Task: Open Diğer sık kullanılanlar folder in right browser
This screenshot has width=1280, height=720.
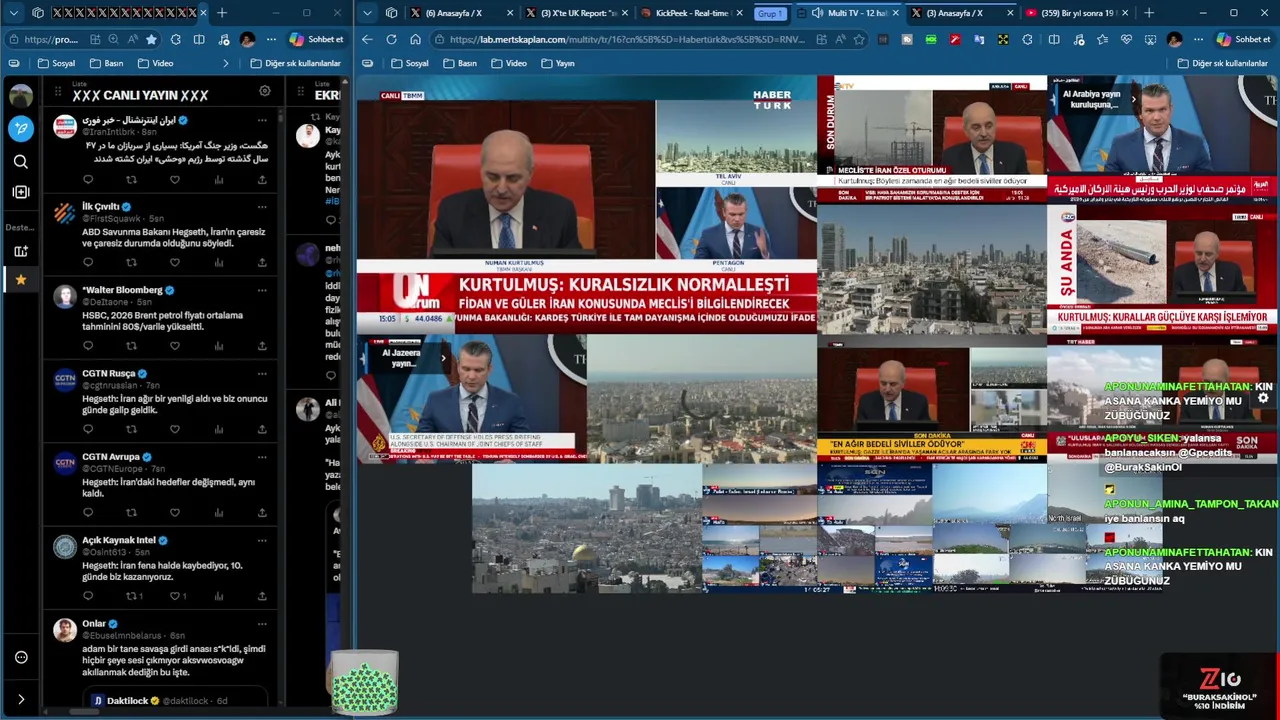Action: coord(1222,63)
